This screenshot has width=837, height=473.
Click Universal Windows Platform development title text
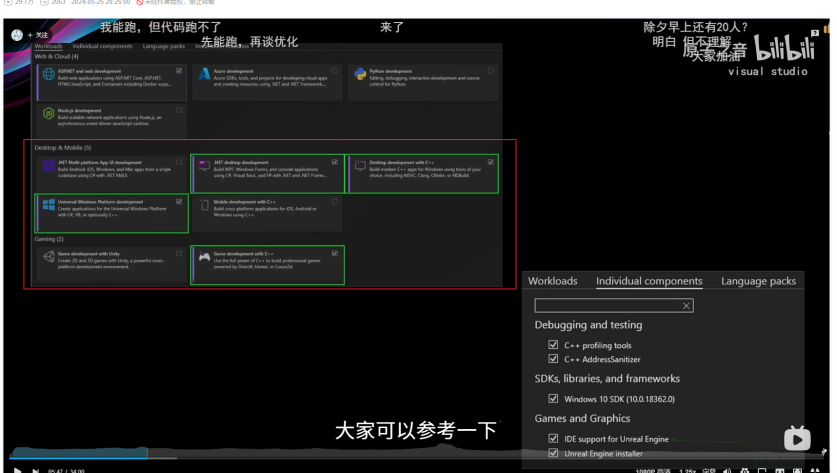pos(100,202)
